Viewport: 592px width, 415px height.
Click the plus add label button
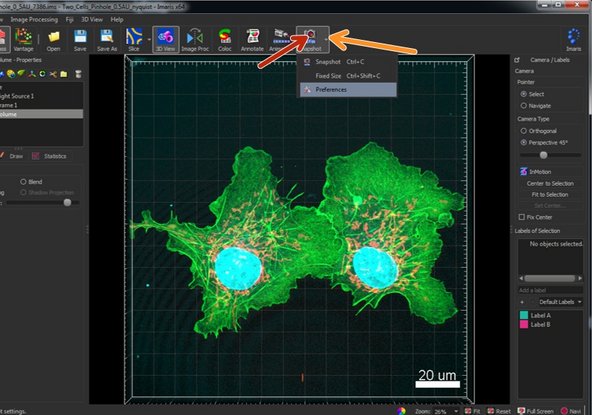point(522,302)
